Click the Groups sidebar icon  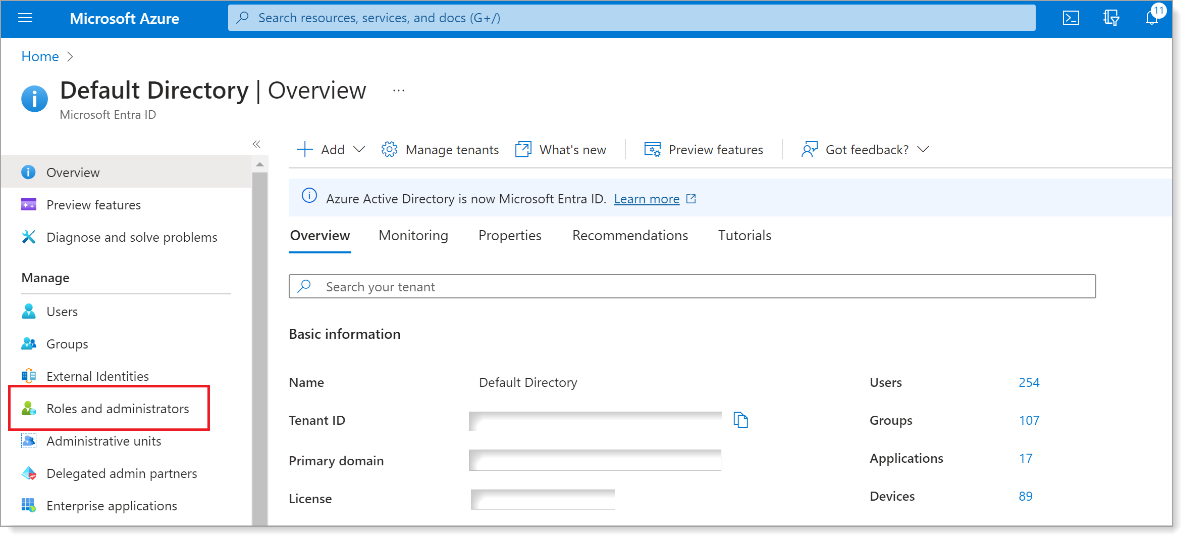pos(29,344)
